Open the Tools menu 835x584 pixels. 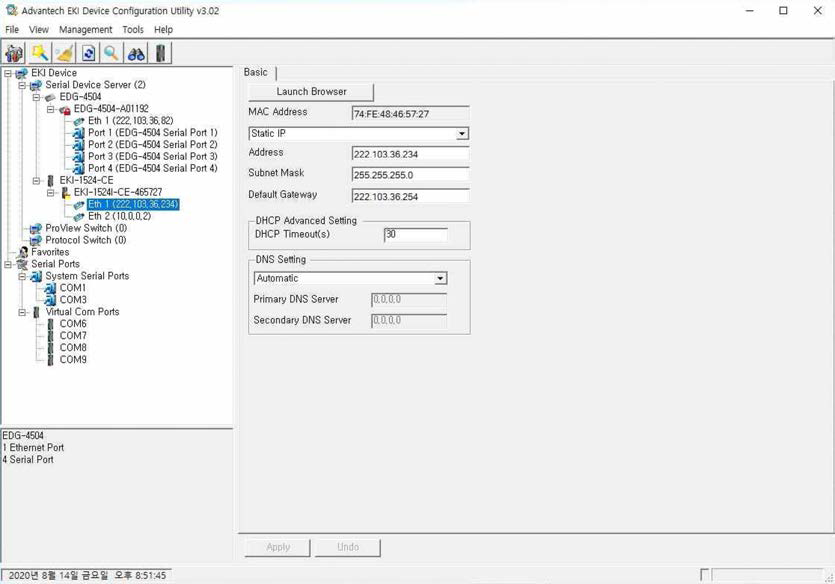coord(133,30)
